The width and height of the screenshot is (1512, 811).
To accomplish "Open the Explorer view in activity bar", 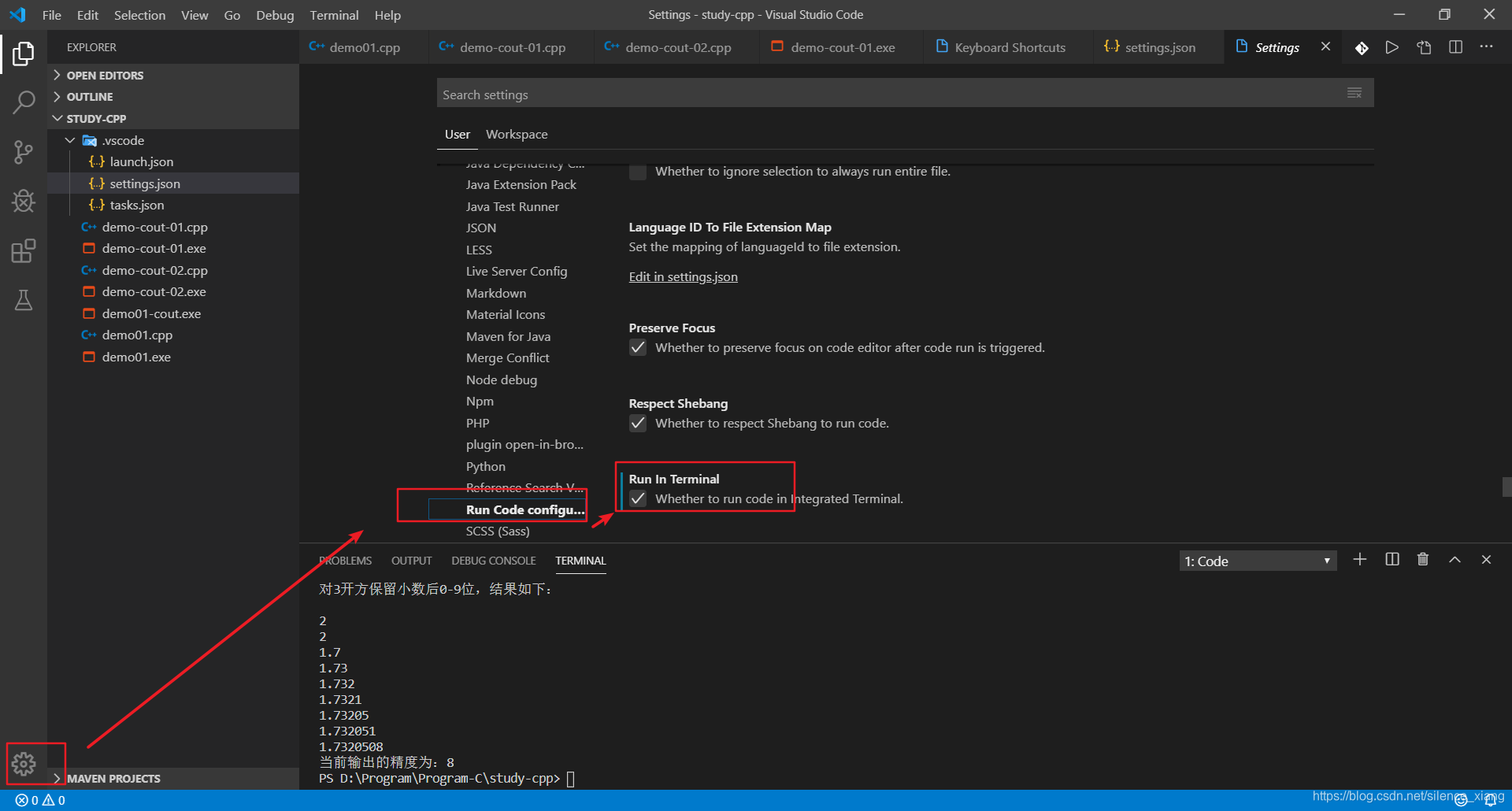I will pos(24,53).
